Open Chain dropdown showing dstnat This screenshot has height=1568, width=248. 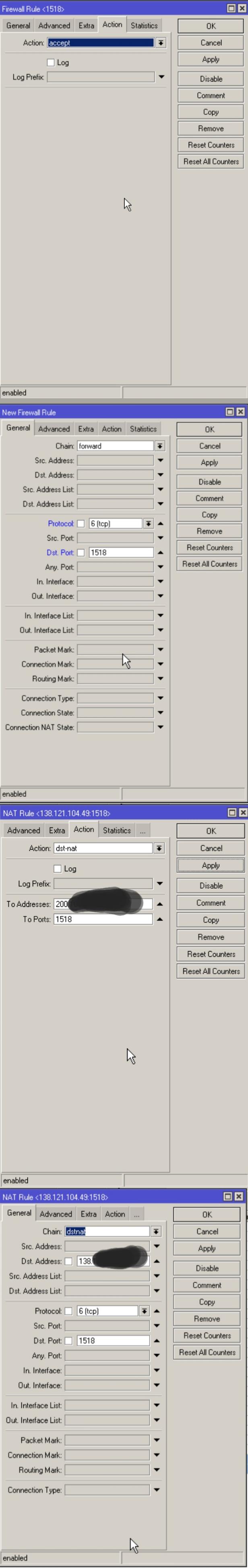pos(156,1231)
